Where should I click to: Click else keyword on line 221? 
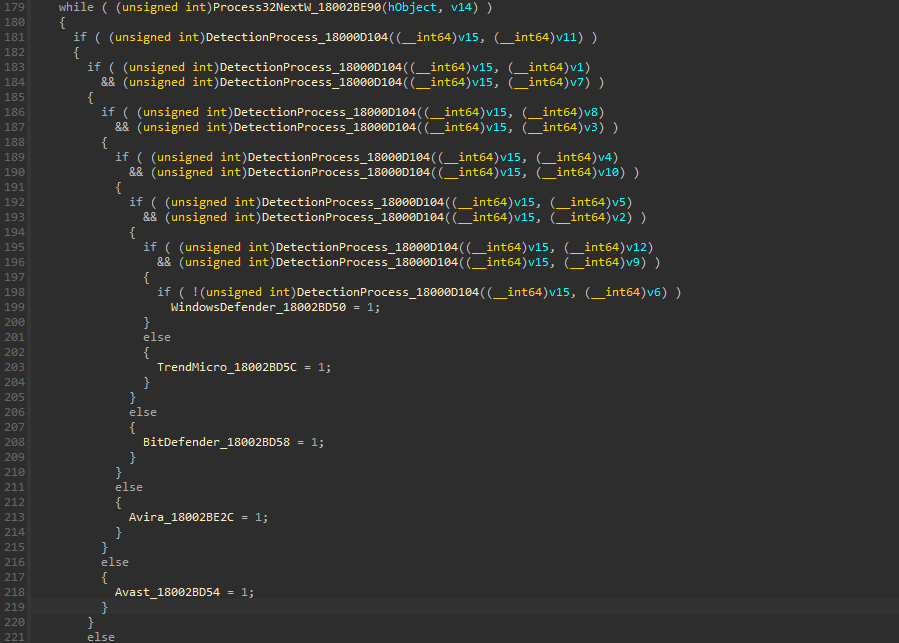(x=101, y=637)
